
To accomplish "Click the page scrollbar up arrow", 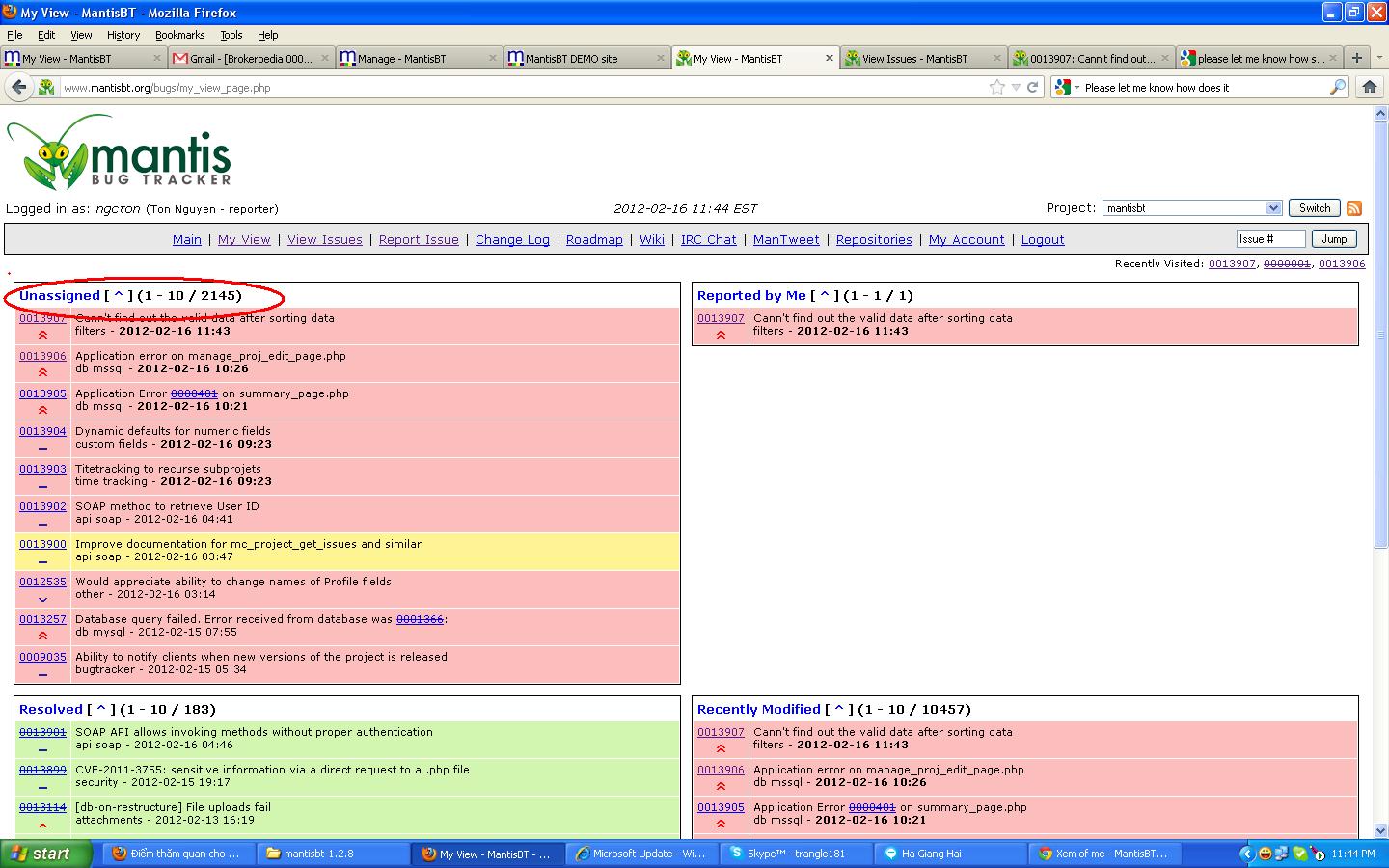I will (1380, 113).
